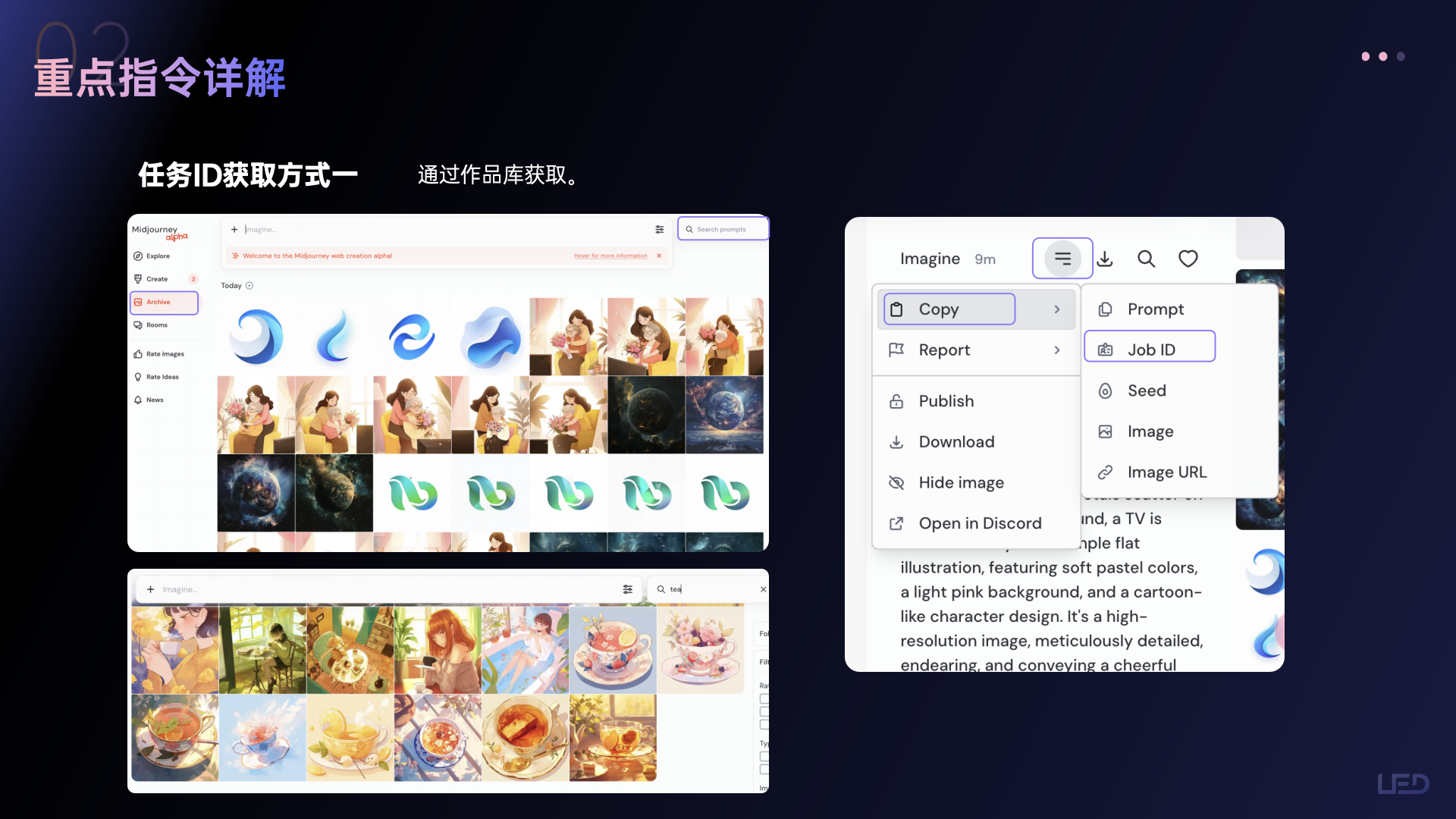Open Rate Images in sidebar
Viewport: 1456px width, 819px height.
(165, 354)
